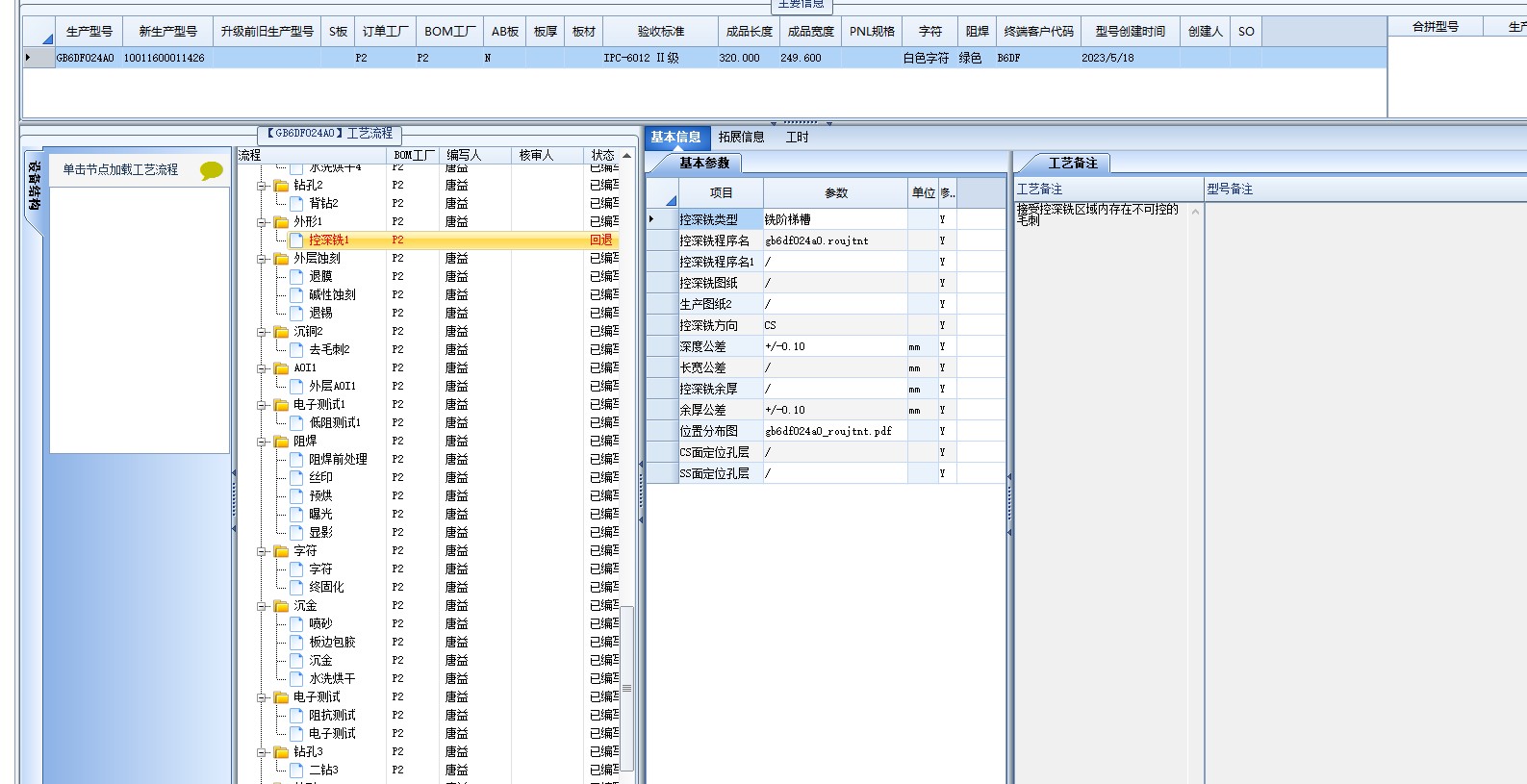Click the document icon of 去毛刺2
1527x784 pixels.
click(296, 349)
